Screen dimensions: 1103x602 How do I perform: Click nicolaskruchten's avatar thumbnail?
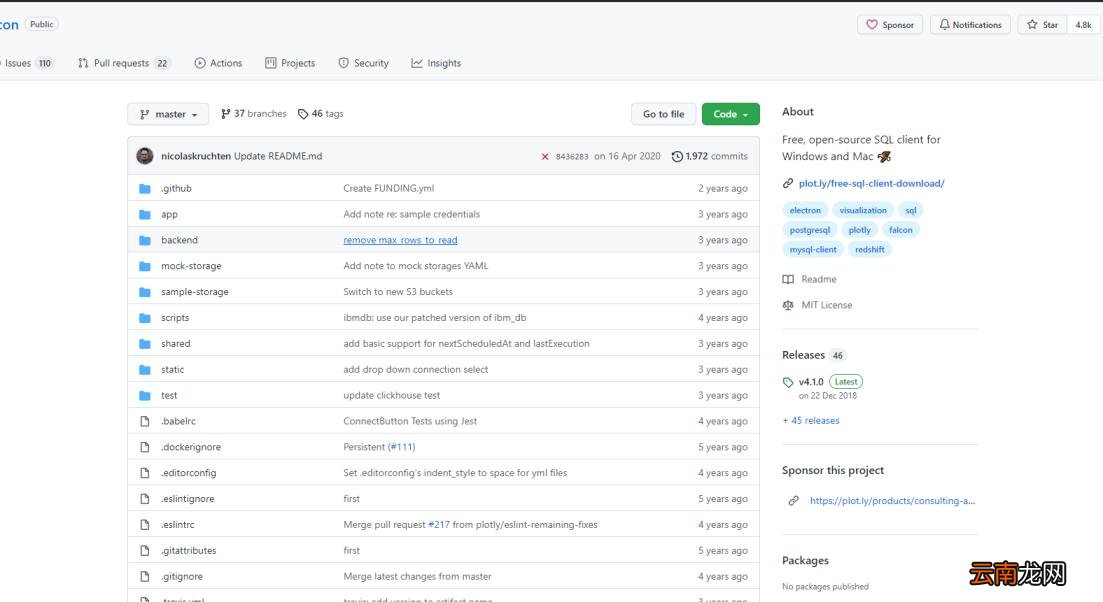[x=145, y=156]
